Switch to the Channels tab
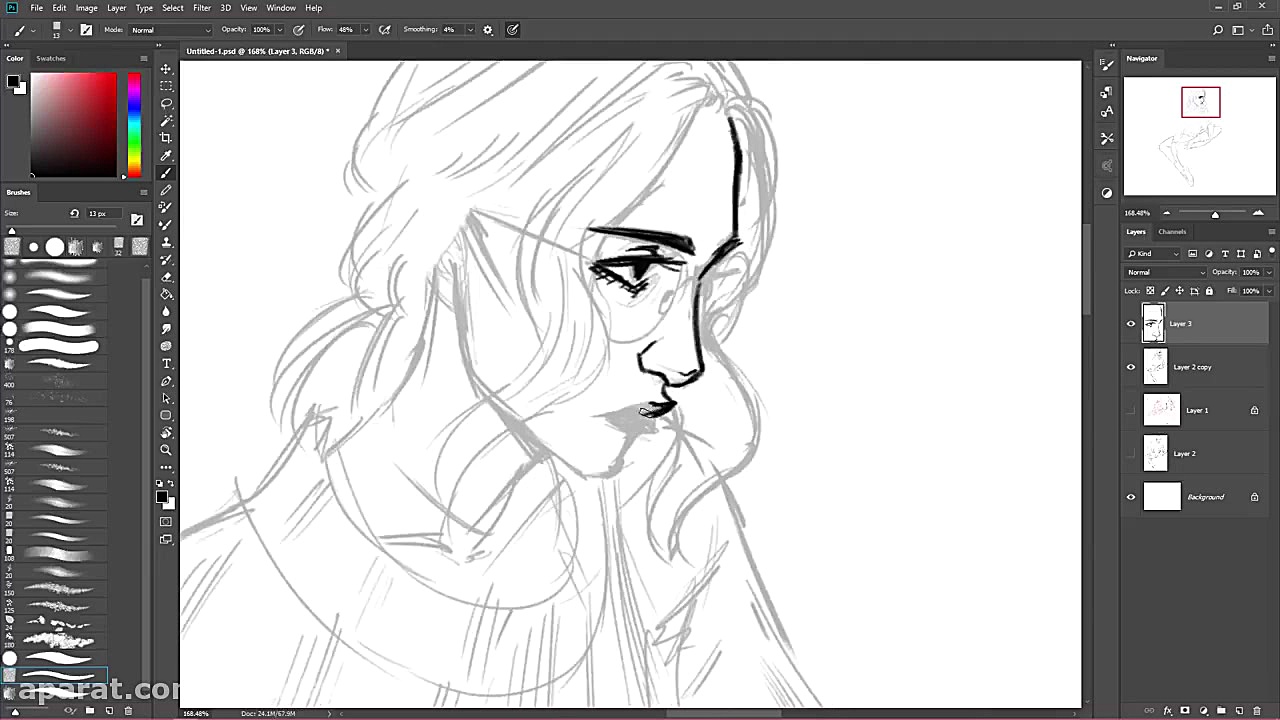 click(x=1172, y=232)
